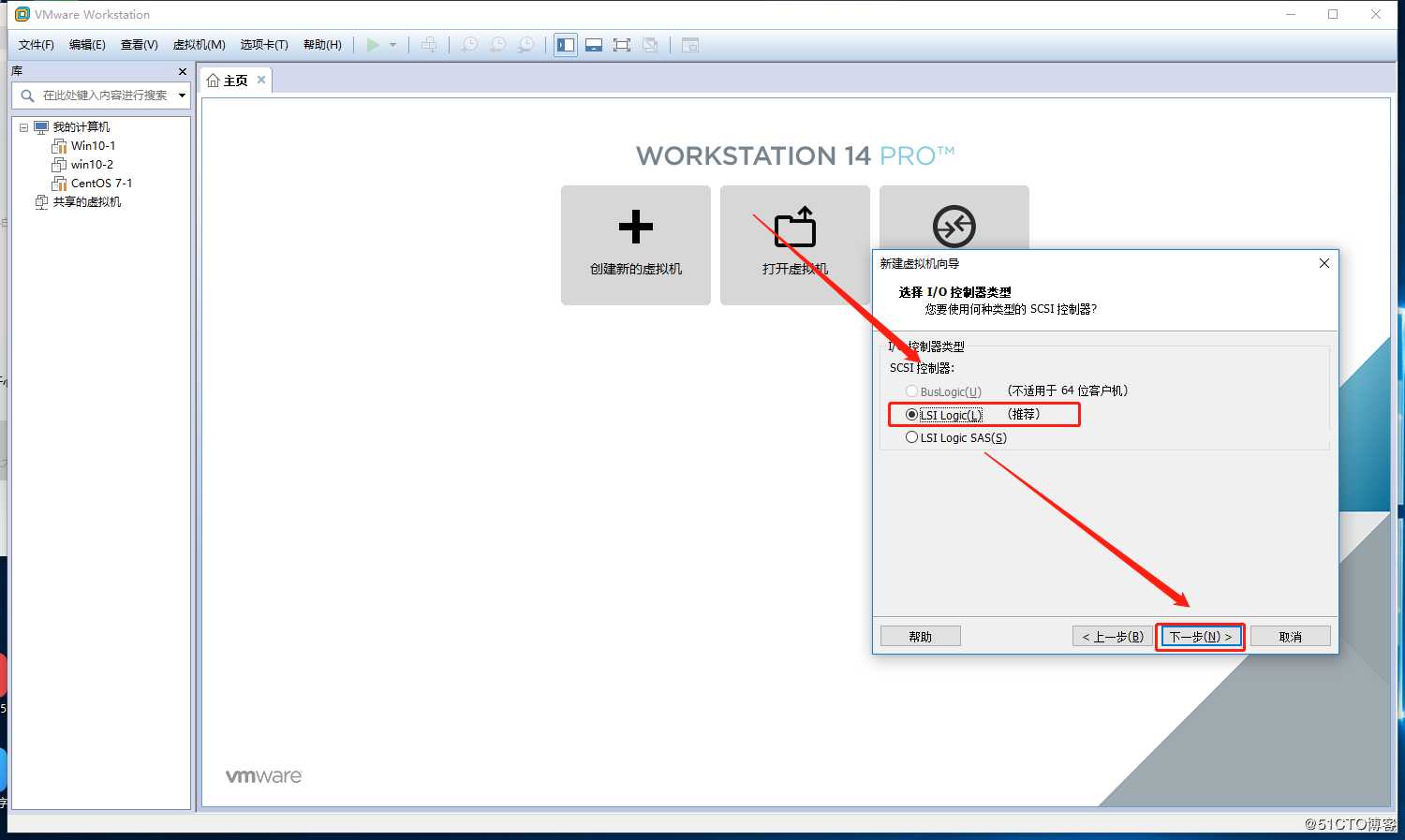Minimize the VMware Workstation window

pyautogui.click(x=1291, y=14)
